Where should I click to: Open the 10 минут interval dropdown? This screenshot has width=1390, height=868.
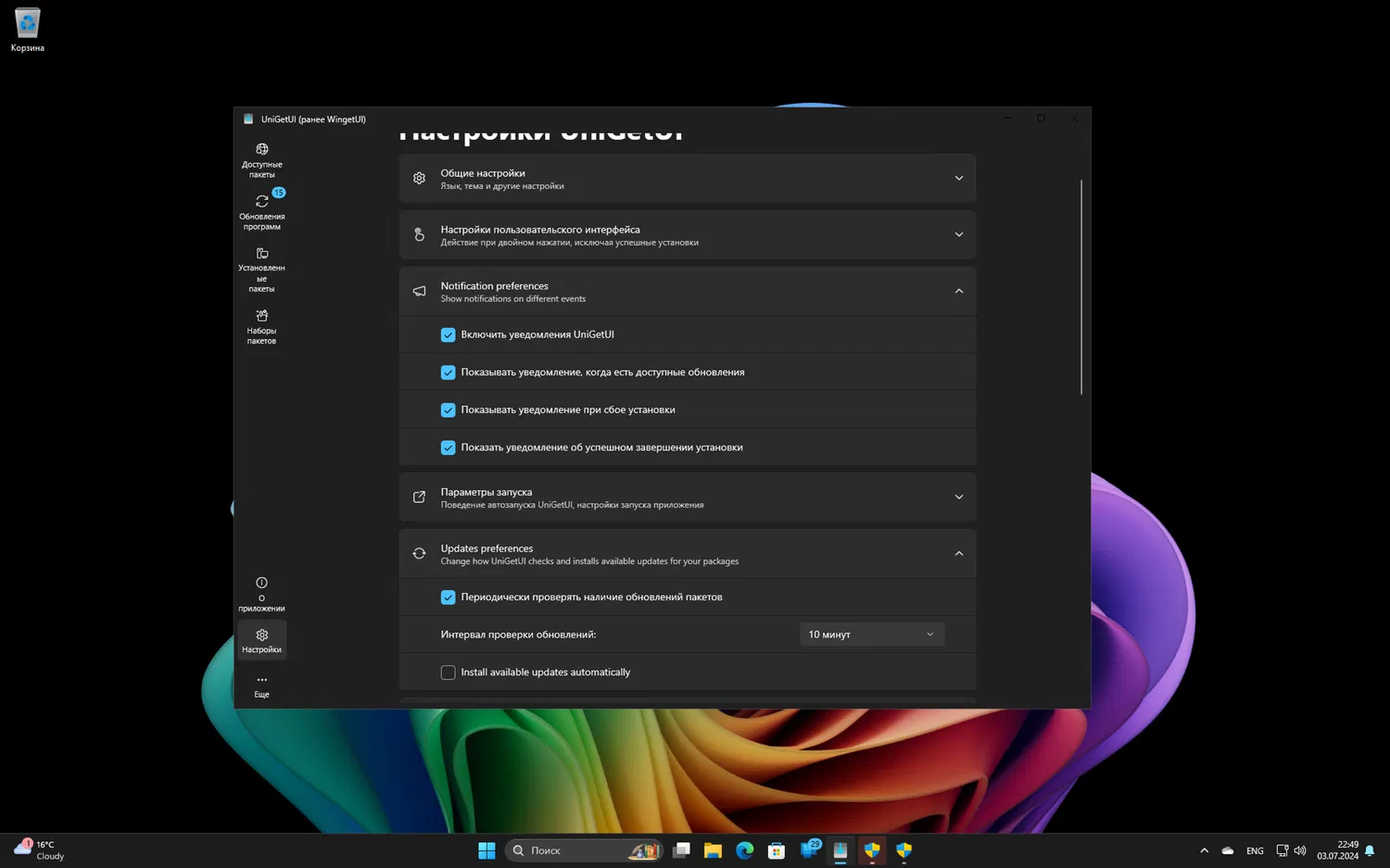pyautogui.click(x=871, y=635)
